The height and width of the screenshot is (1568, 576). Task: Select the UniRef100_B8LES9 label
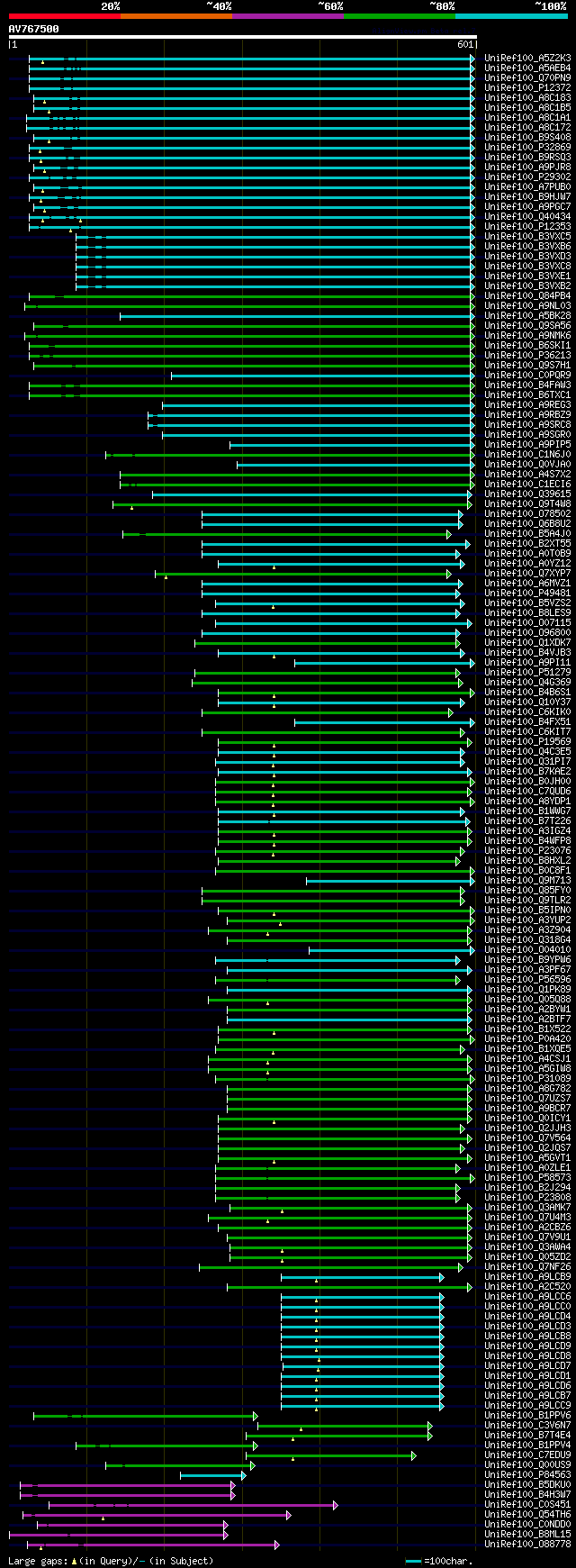pyautogui.click(x=527, y=613)
